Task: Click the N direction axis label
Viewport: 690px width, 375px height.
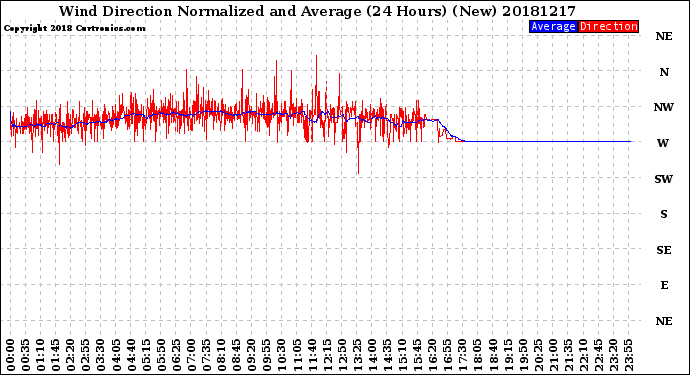Action: pyautogui.click(x=664, y=72)
